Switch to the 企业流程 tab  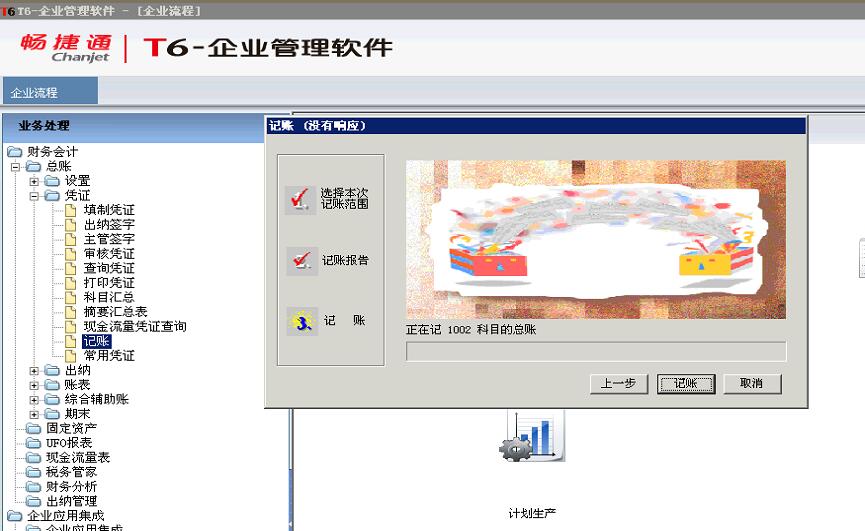click(x=50, y=91)
